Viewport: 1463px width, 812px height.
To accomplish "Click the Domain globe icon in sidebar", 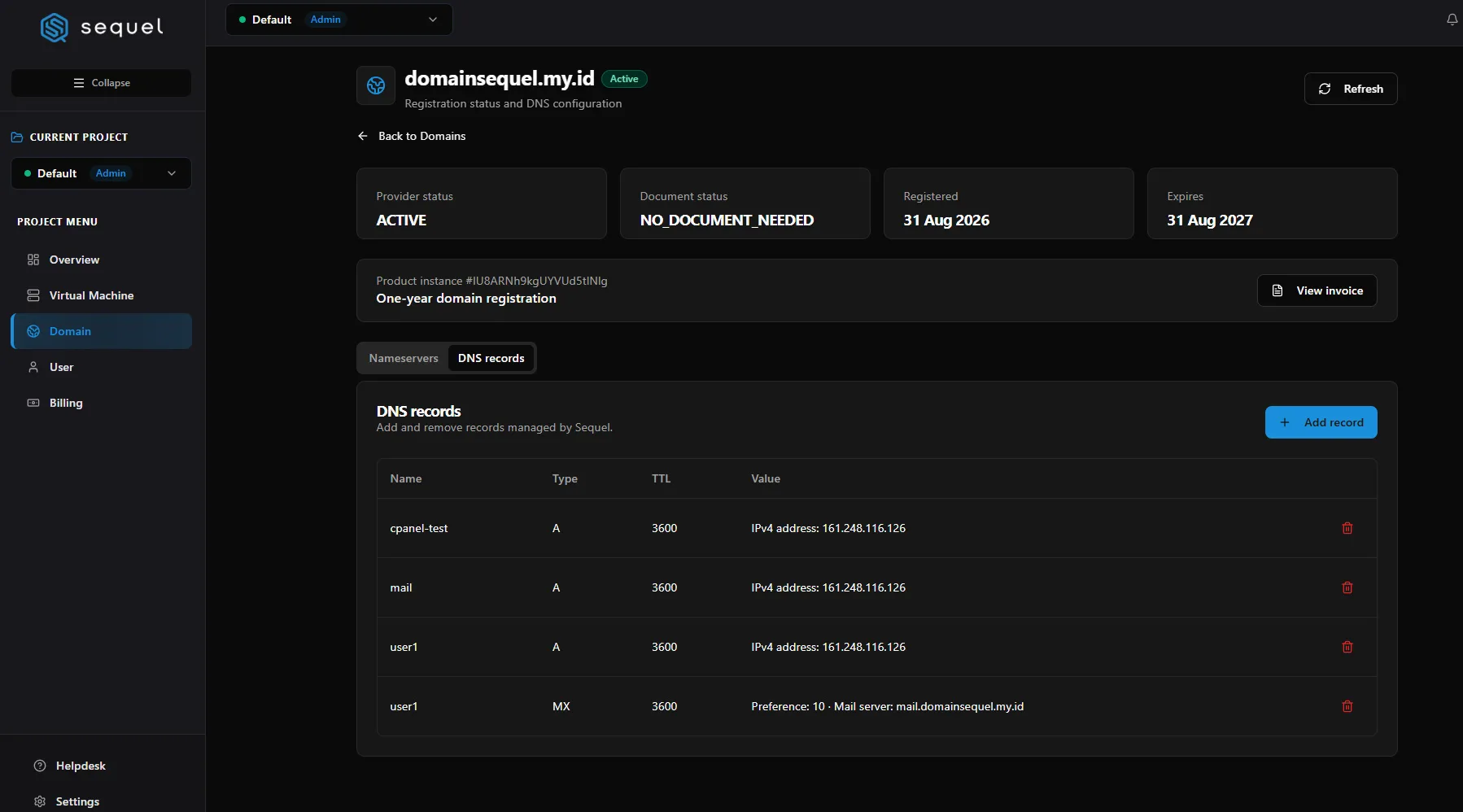I will pyautogui.click(x=33, y=331).
